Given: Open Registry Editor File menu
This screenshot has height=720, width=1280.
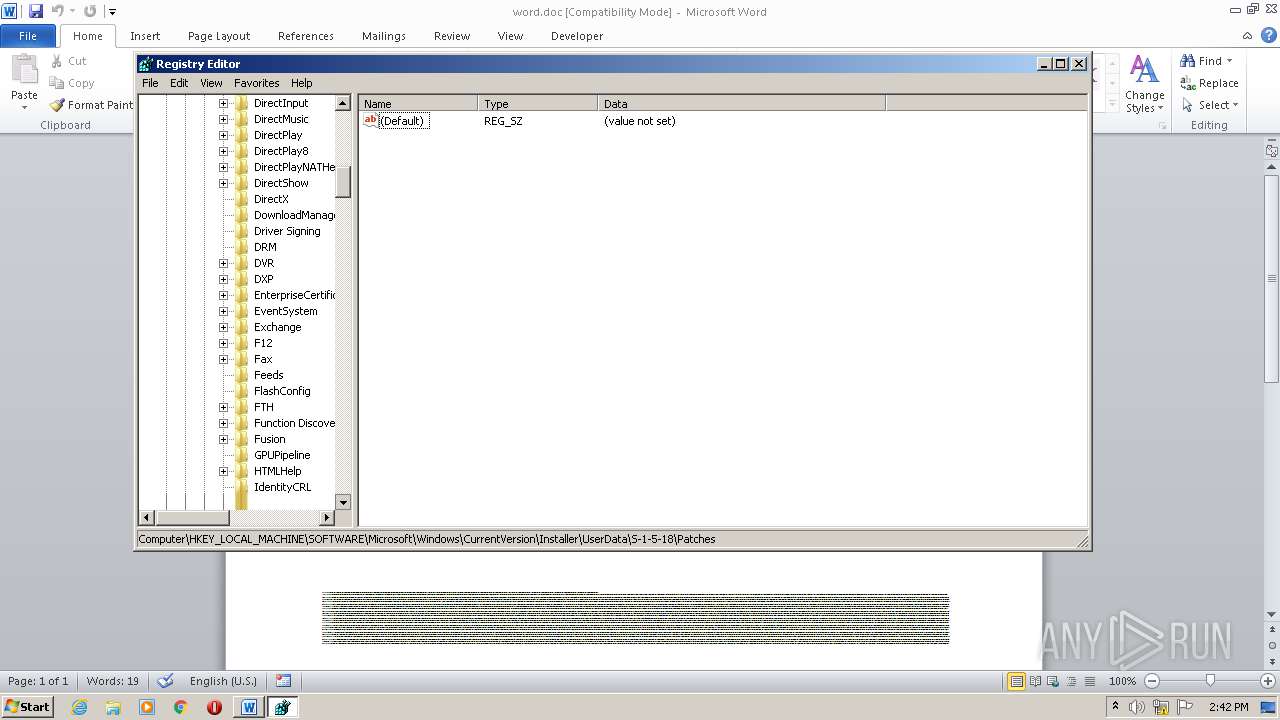Looking at the screenshot, I should point(150,83).
